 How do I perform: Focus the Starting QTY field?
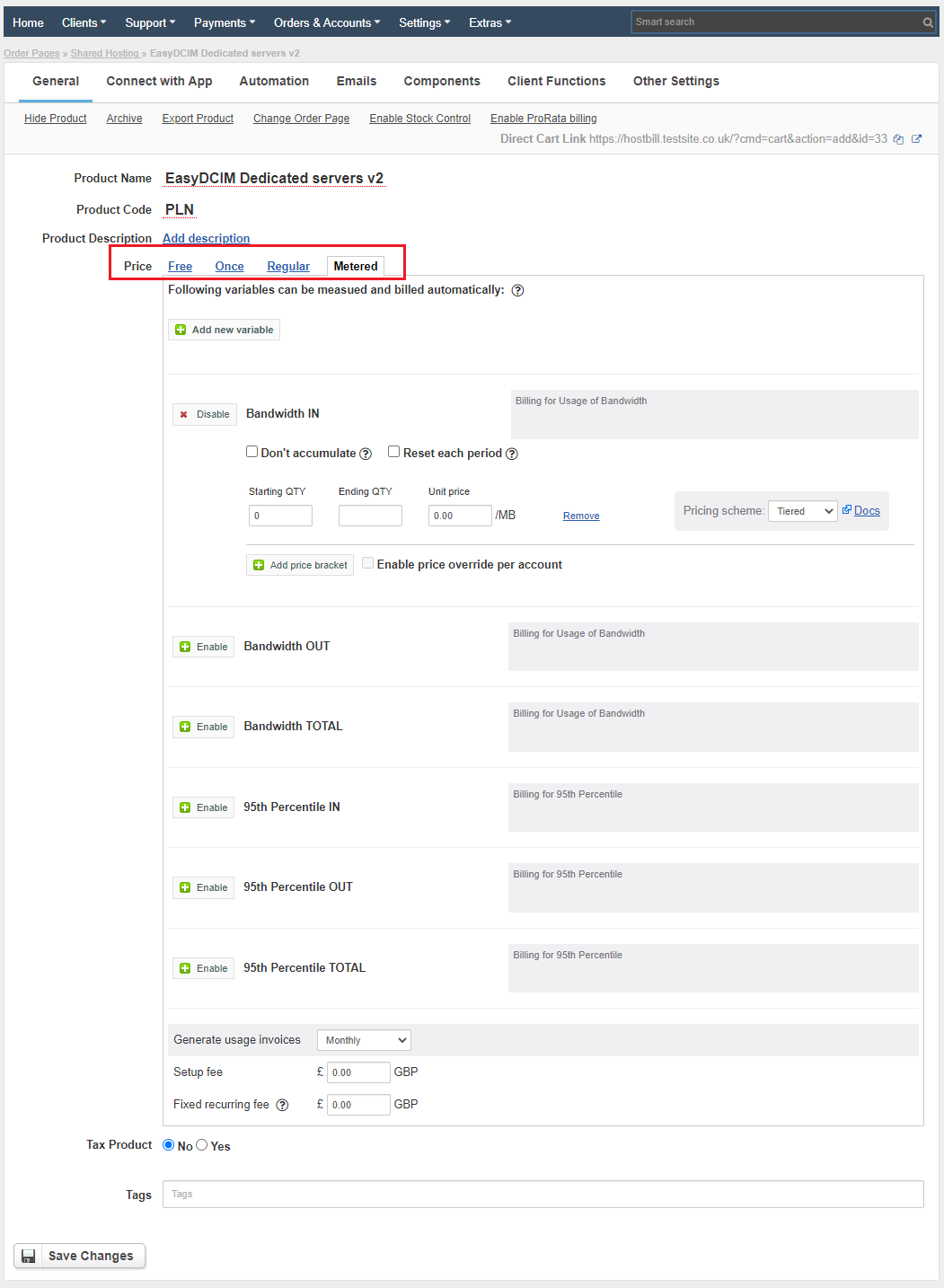(280, 516)
